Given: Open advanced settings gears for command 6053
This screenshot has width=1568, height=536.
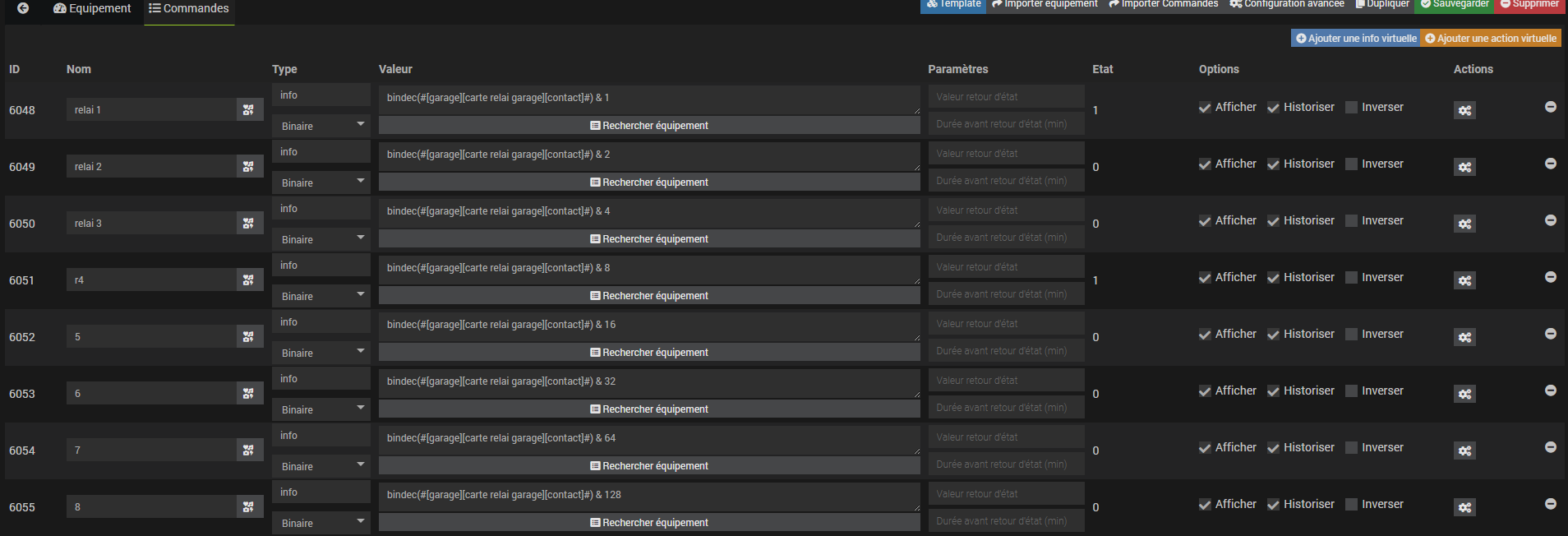Looking at the screenshot, I should [1464, 394].
